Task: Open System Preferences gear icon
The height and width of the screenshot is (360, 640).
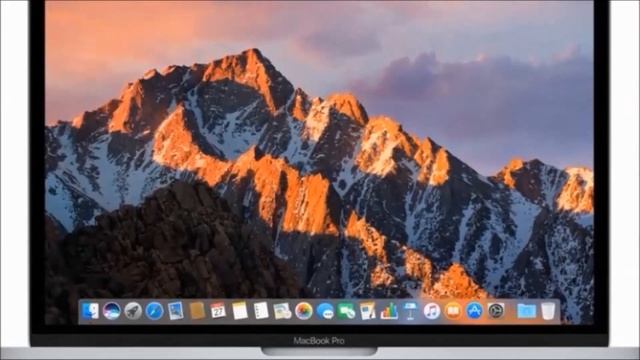Action: click(x=496, y=311)
